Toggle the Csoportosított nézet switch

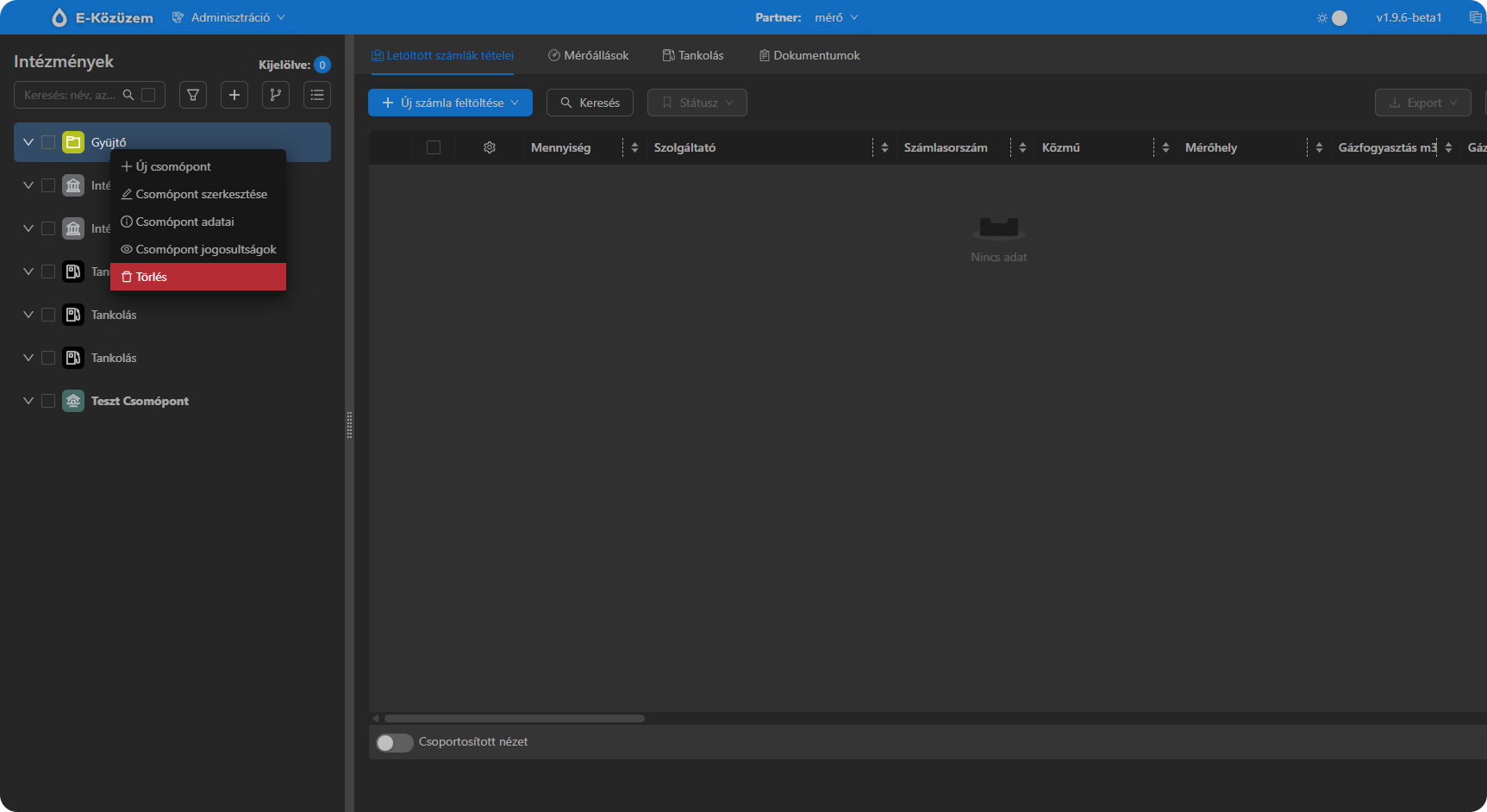tap(394, 742)
